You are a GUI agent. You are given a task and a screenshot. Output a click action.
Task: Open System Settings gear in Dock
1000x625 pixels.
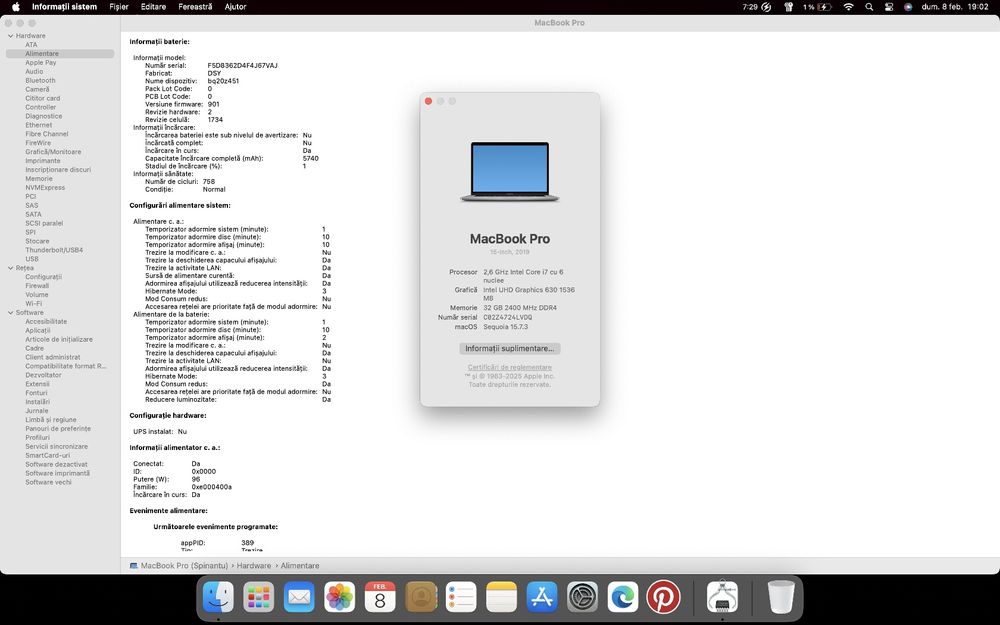(582, 598)
